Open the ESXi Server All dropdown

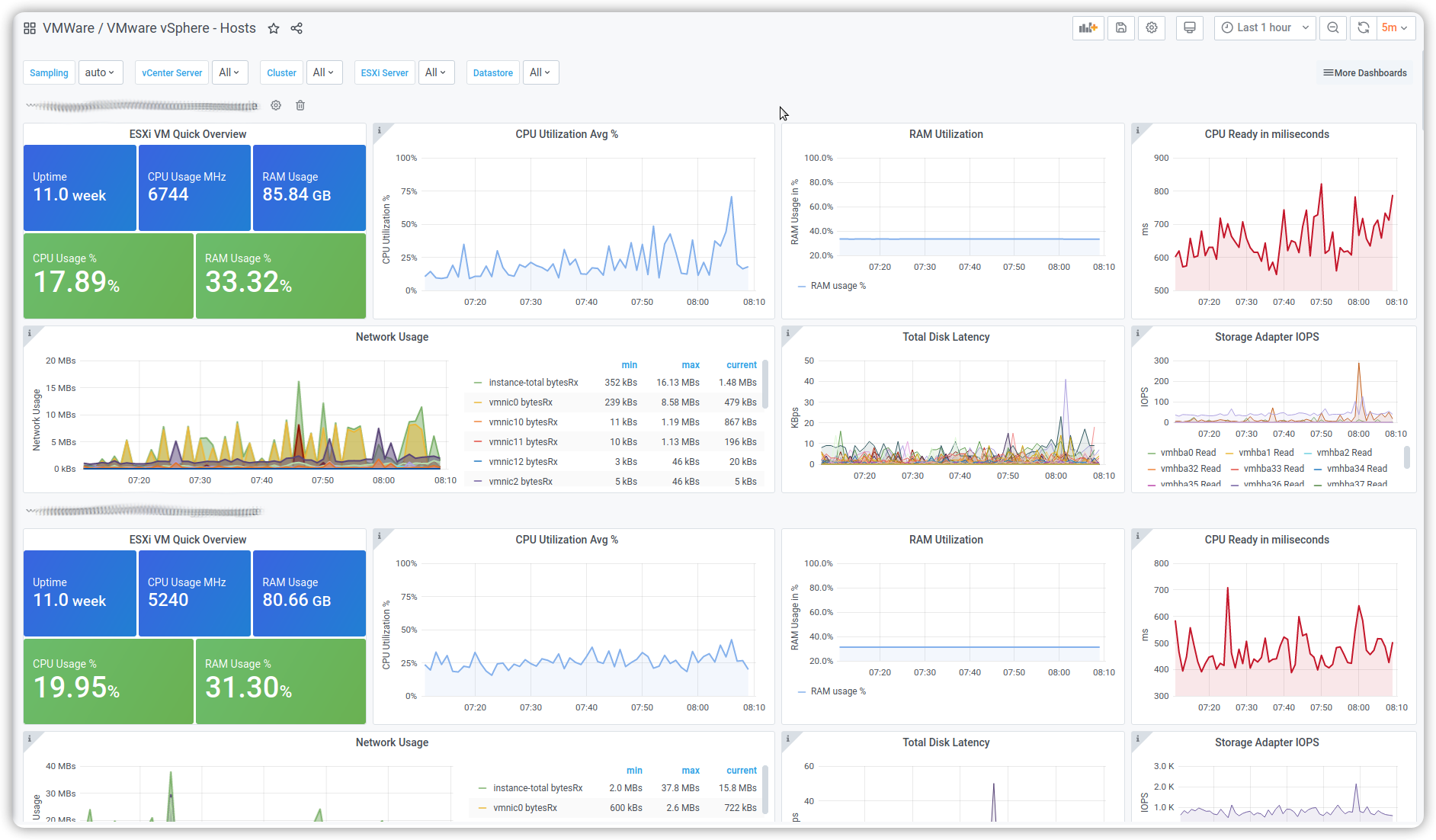pos(437,72)
